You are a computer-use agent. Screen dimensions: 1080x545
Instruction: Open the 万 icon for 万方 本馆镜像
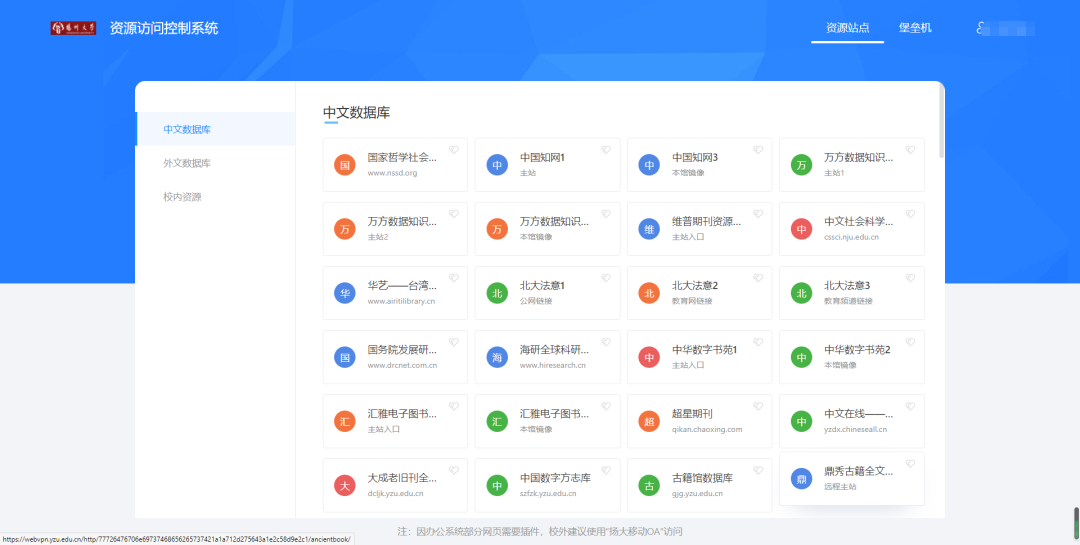click(x=497, y=229)
